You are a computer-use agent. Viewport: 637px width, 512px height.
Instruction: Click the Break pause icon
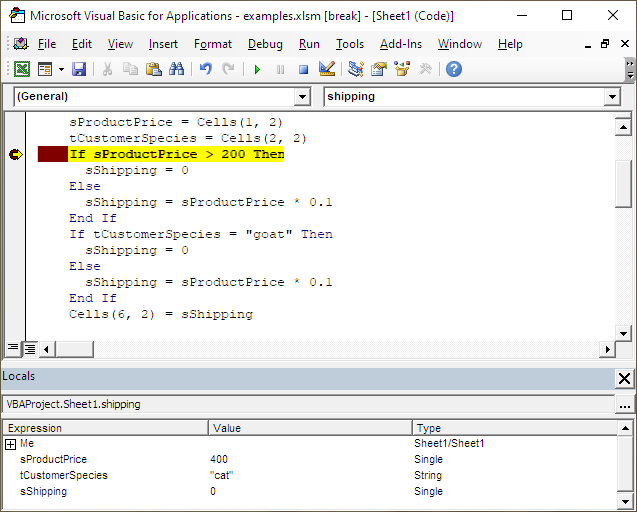pos(280,69)
